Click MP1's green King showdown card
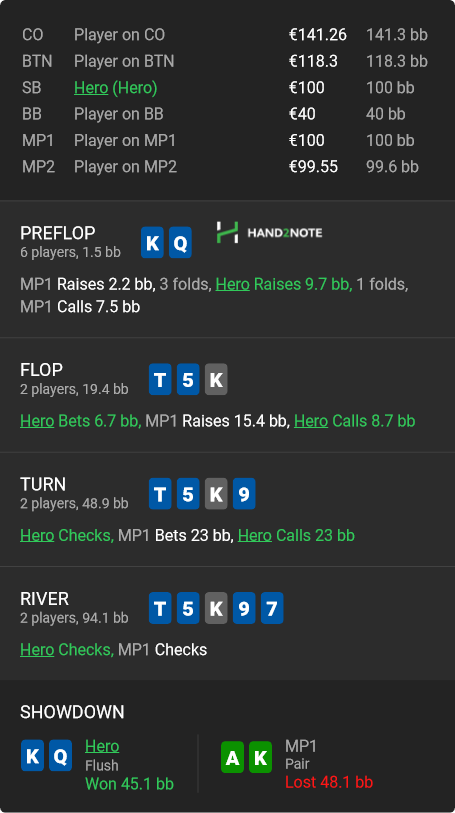 coord(260,758)
